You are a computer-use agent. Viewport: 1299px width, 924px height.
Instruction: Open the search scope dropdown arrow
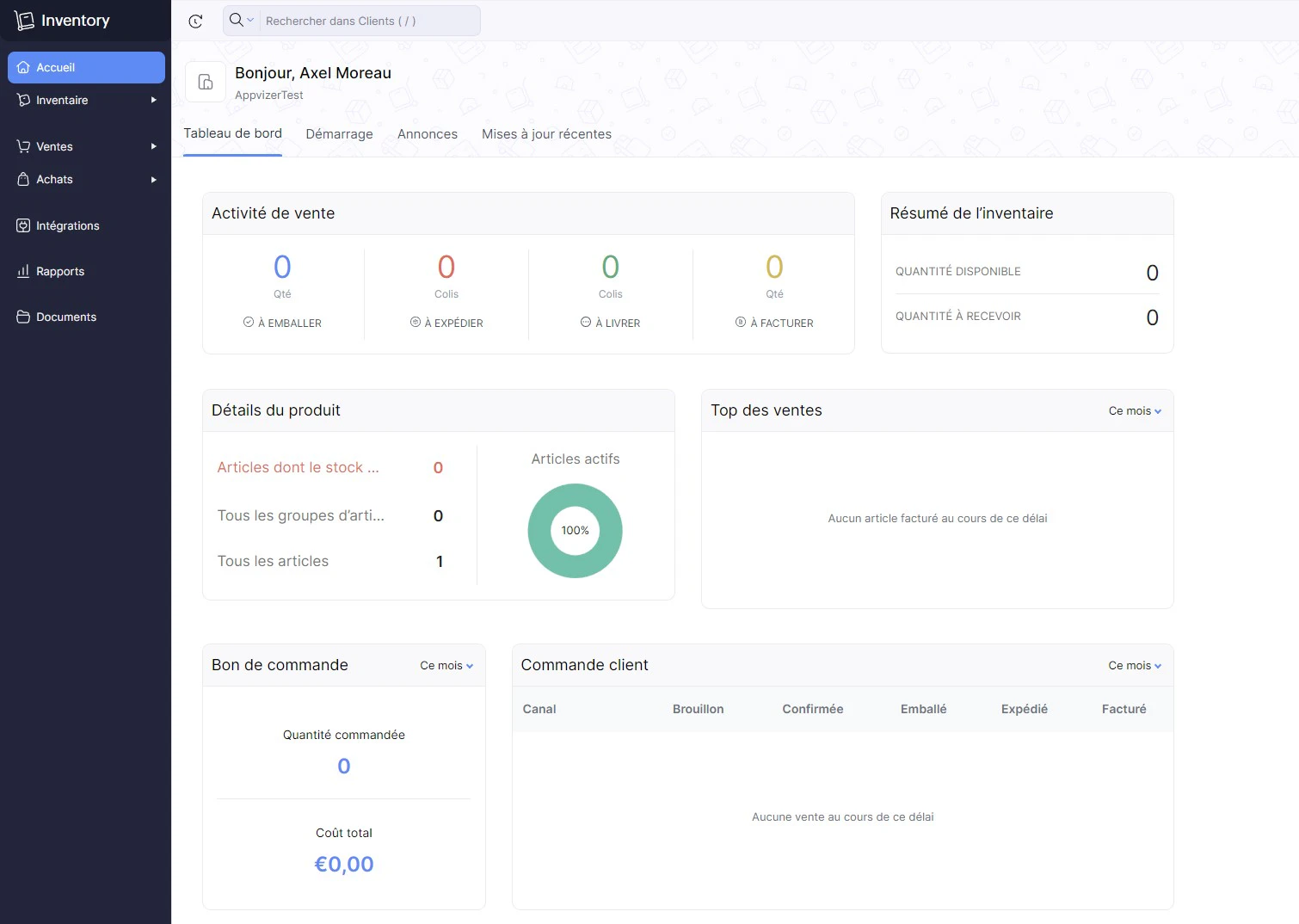tap(250, 20)
